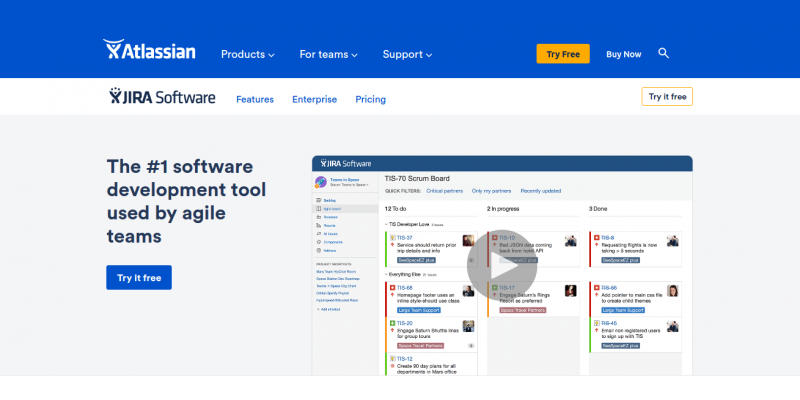Viewport: 800px width, 400px height.
Task: Click the red bug icon on TIS-66
Action: (596, 288)
